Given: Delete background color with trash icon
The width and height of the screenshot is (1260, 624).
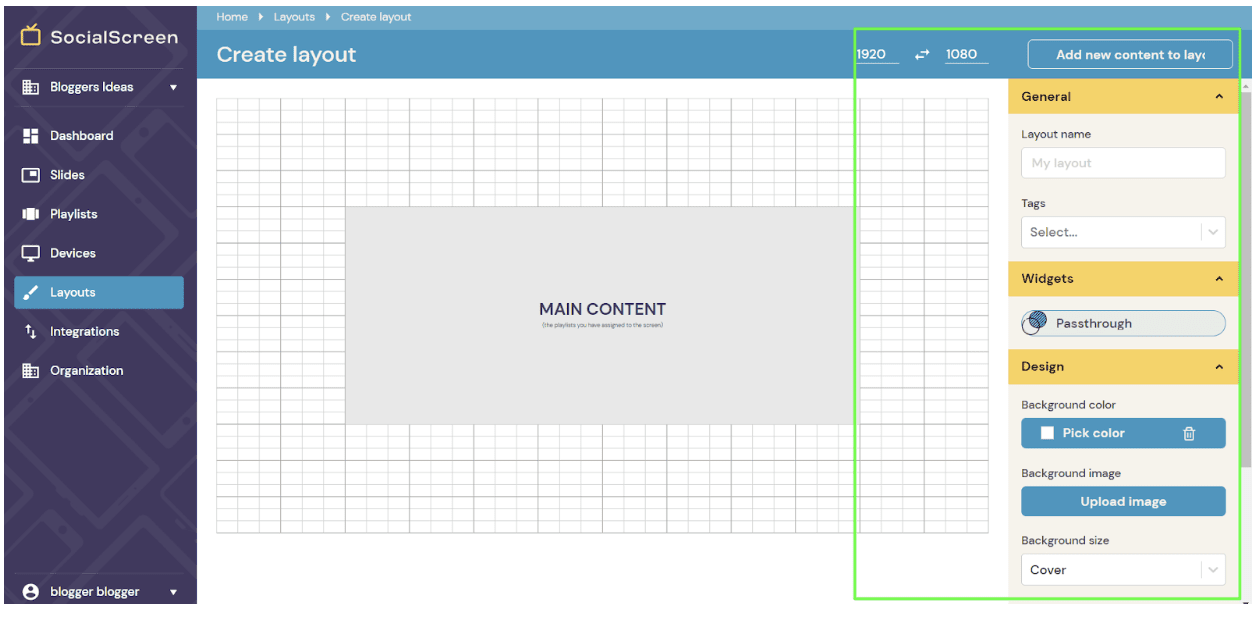Looking at the screenshot, I should 1189,433.
